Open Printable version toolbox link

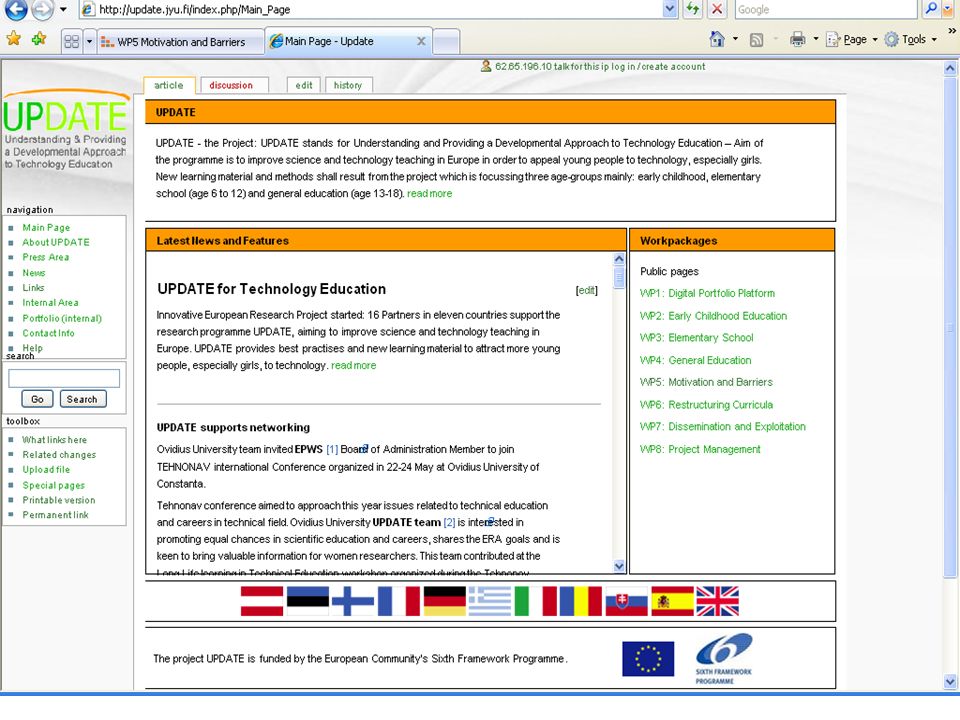[x=59, y=500]
